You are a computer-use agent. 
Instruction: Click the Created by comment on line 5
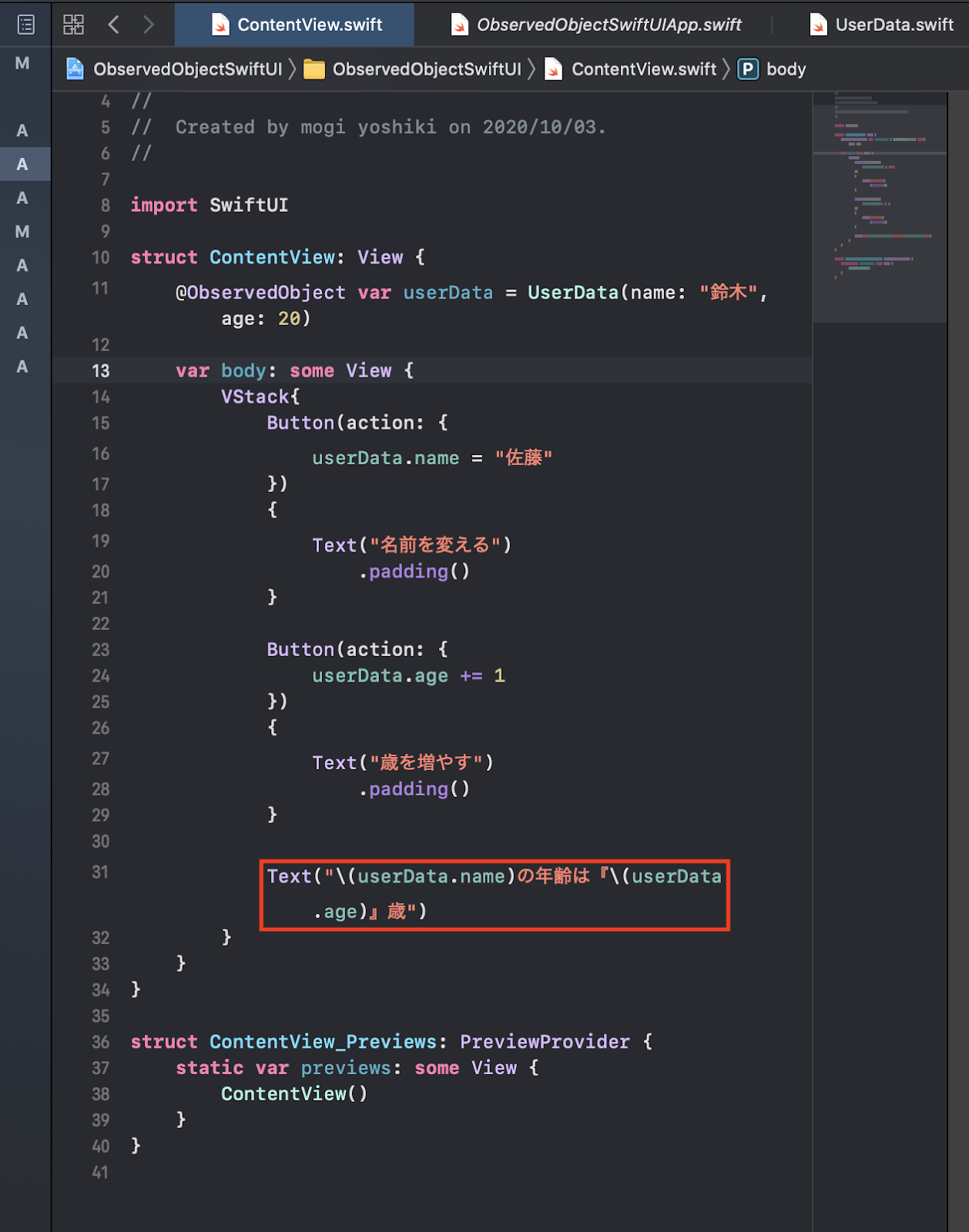click(x=368, y=127)
